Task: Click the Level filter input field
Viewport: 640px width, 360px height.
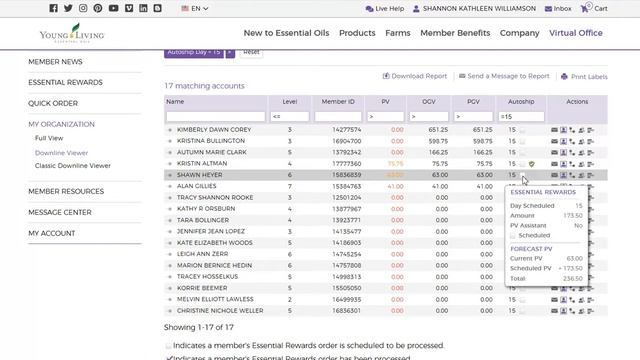Action: click(x=289, y=117)
